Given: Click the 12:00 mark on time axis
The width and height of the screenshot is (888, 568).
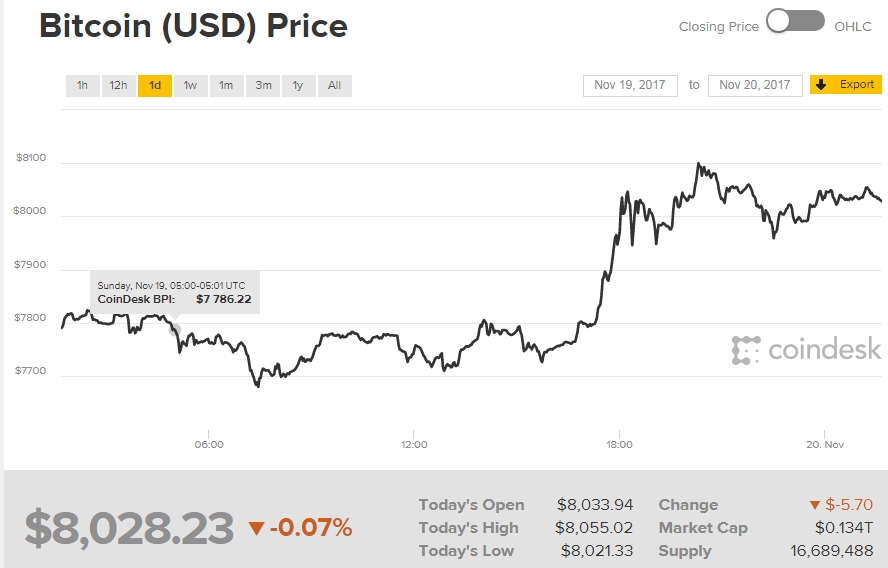Looking at the screenshot, I should (414, 444).
